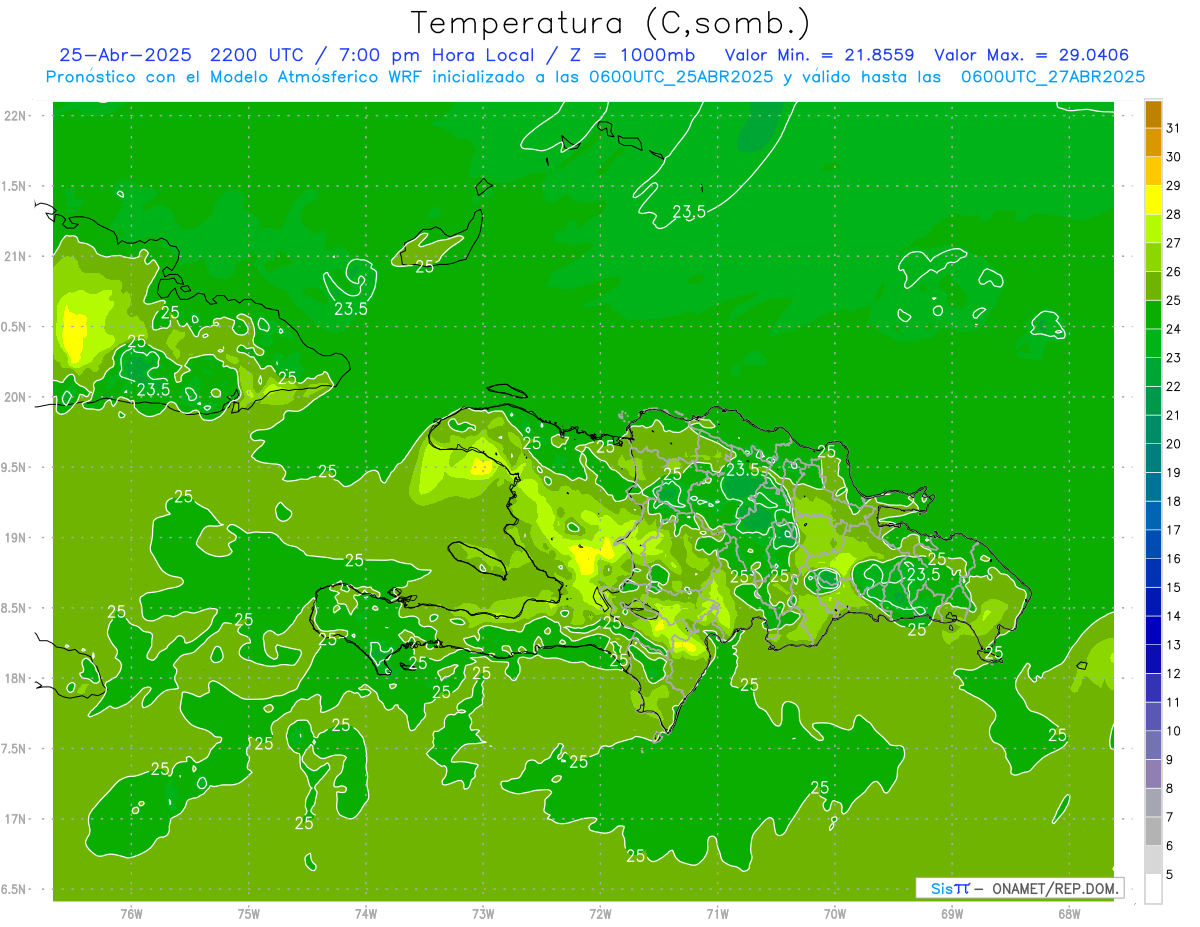
Task: Click the color bar label '27'
Action: click(x=1174, y=243)
